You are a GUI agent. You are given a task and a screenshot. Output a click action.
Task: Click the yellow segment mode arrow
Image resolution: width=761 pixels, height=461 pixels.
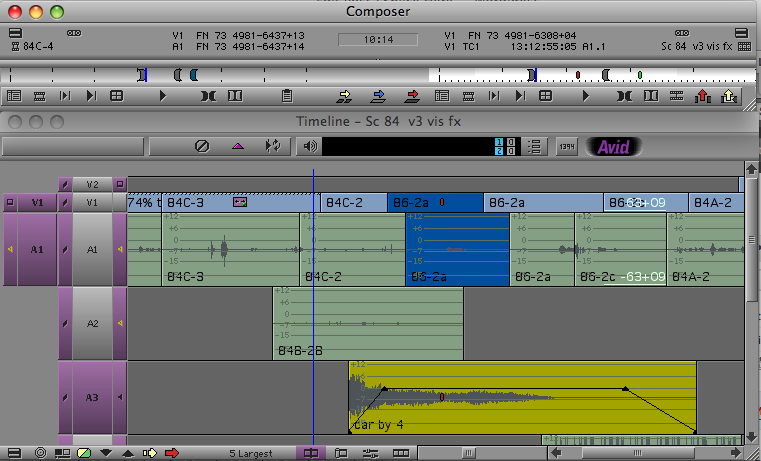[x=151, y=453]
